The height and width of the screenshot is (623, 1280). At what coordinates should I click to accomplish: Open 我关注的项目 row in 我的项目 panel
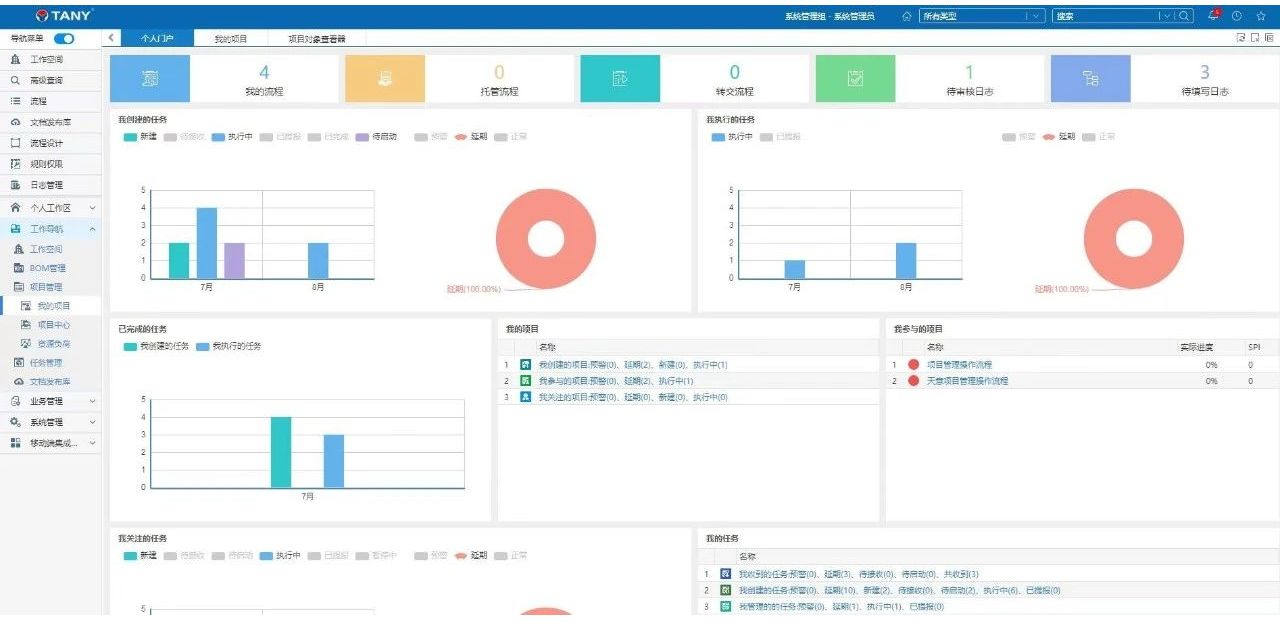pyautogui.click(x=633, y=397)
